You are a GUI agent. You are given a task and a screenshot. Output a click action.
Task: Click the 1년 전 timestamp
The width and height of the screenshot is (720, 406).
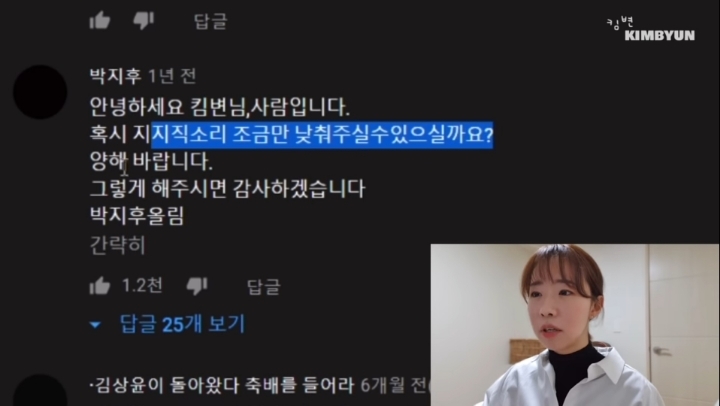[172, 76]
